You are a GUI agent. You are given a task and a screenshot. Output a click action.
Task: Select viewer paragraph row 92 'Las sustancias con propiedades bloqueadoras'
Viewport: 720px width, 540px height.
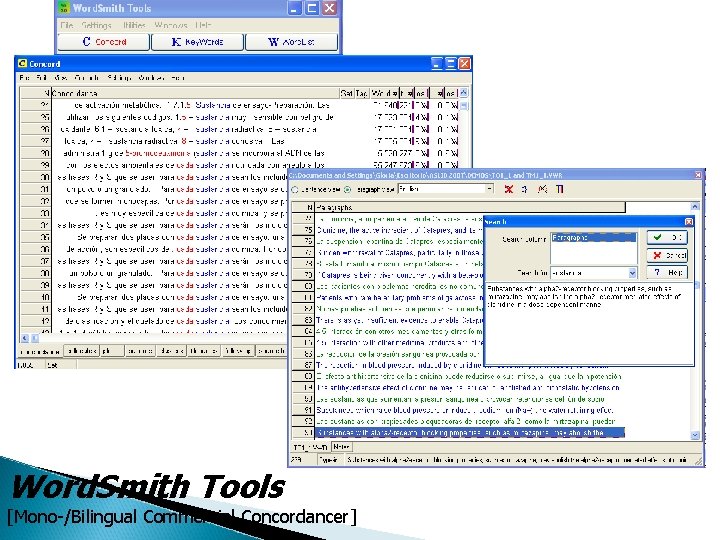tap(468, 421)
